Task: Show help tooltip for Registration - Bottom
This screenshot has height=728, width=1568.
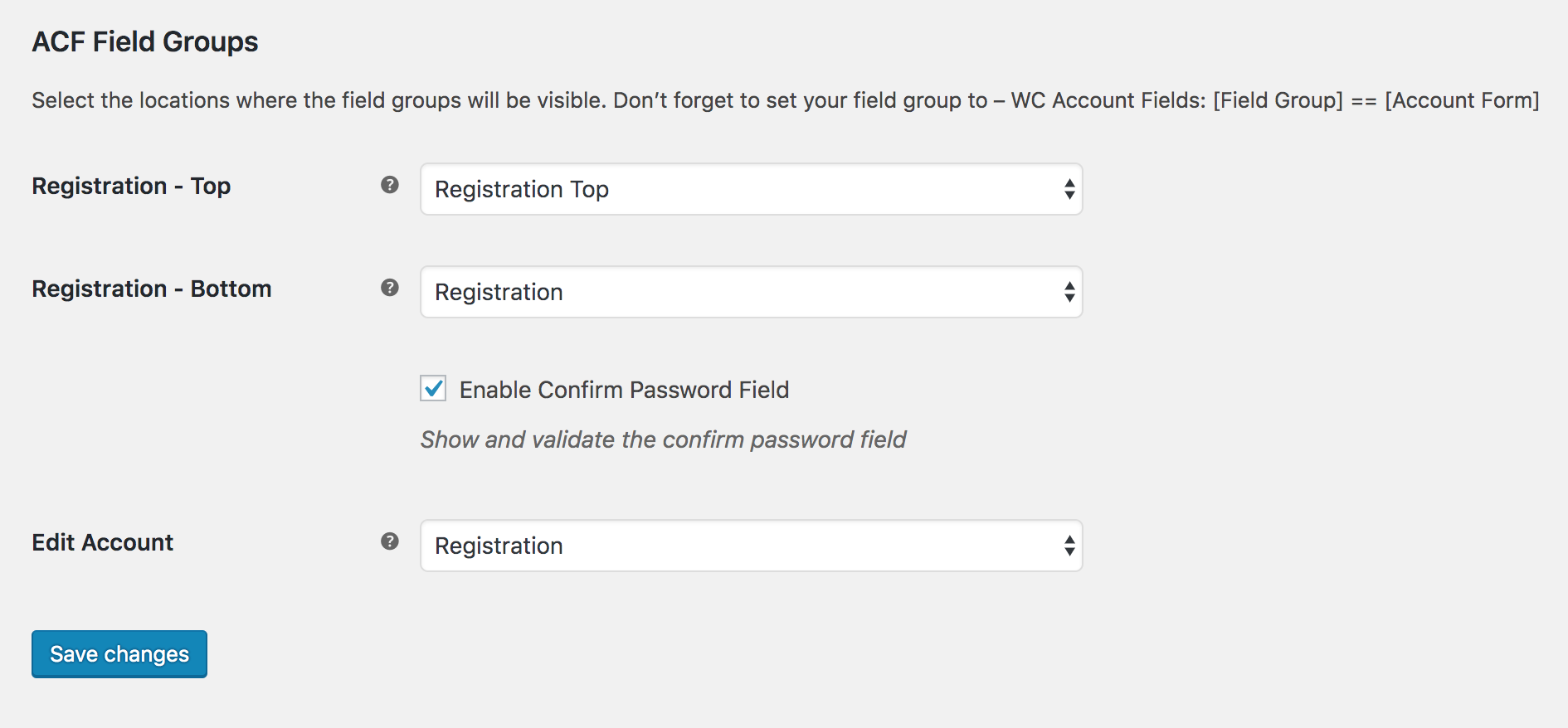Action: click(x=390, y=288)
